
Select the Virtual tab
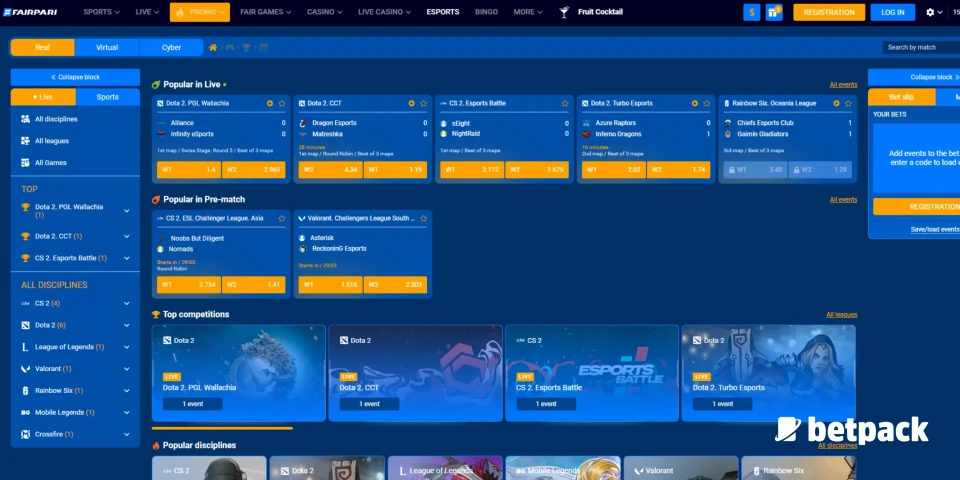(x=107, y=48)
